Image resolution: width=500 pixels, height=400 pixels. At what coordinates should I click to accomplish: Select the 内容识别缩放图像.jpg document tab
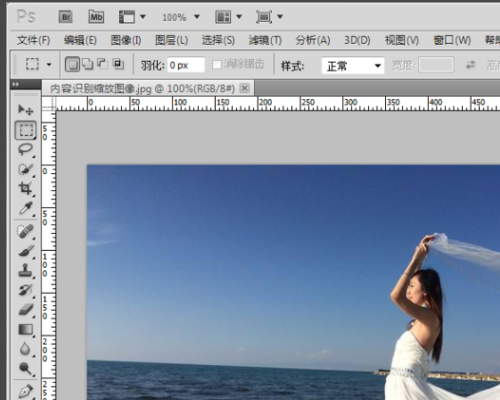pyautogui.click(x=142, y=89)
